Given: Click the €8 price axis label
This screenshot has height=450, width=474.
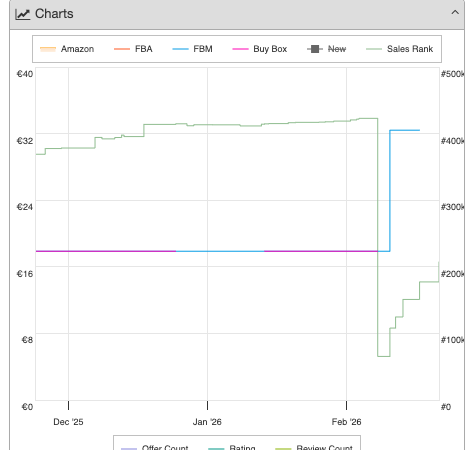Looking at the screenshot, I should coord(27,340).
